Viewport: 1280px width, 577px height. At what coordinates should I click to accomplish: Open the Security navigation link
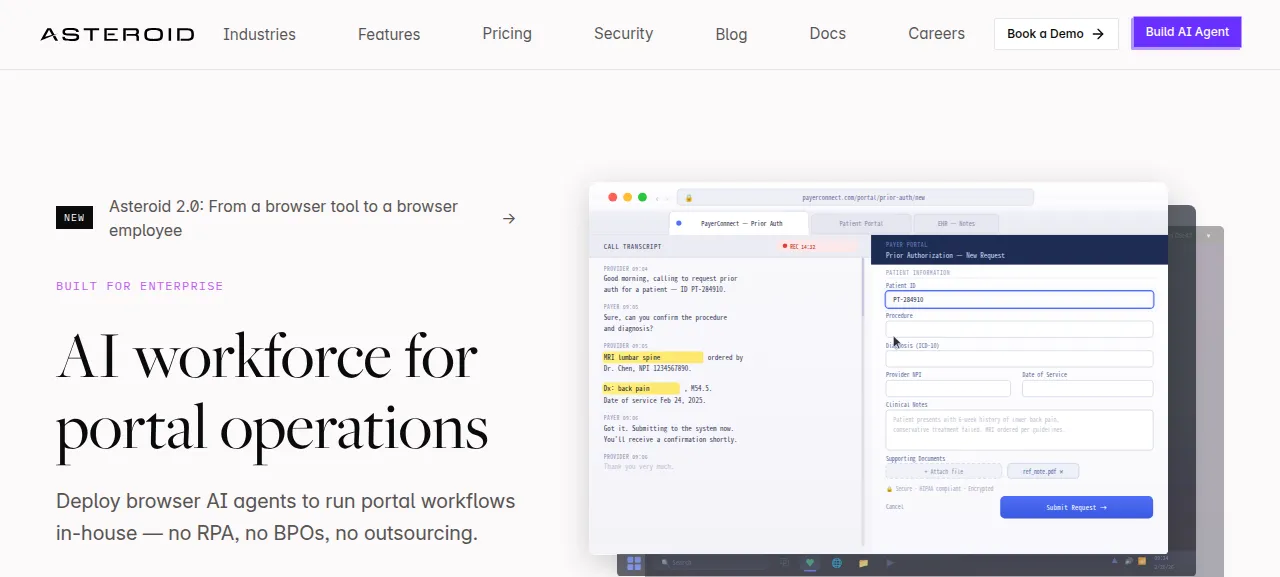[623, 34]
